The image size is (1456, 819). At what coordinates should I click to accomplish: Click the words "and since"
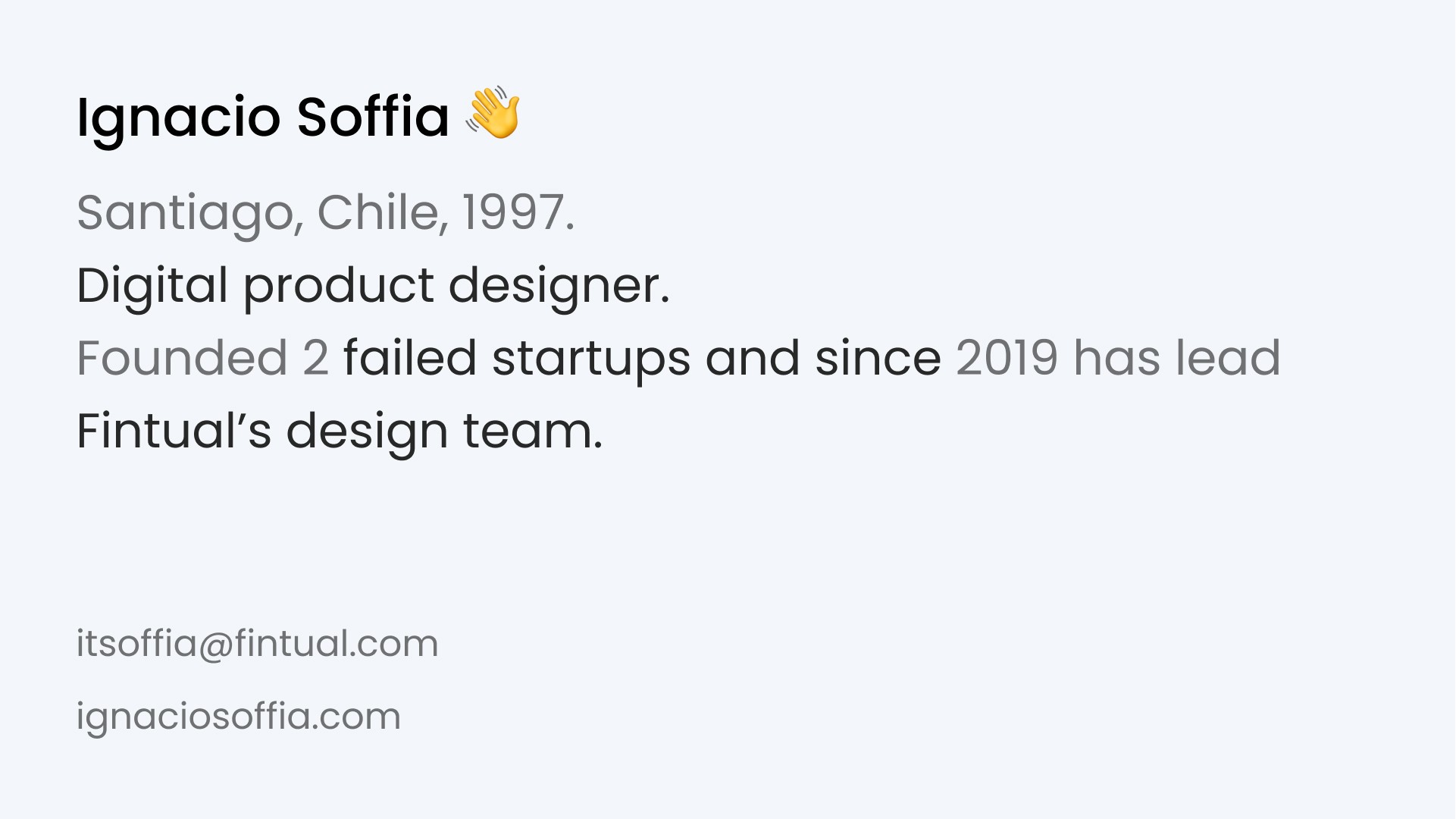(823, 359)
